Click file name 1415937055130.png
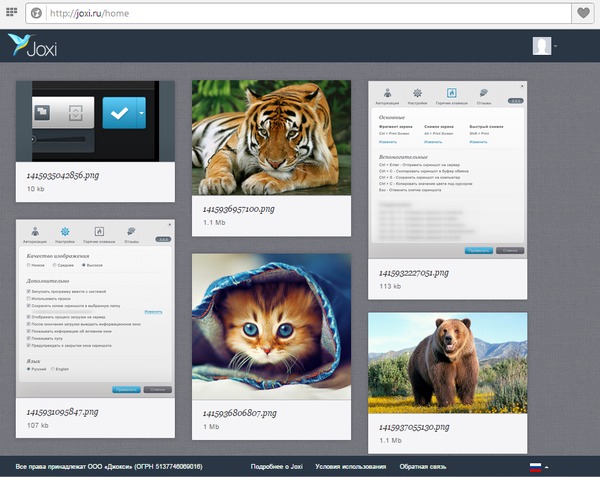Image resolution: width=600 pixels, height=477 pixels. tap(414, 427)
